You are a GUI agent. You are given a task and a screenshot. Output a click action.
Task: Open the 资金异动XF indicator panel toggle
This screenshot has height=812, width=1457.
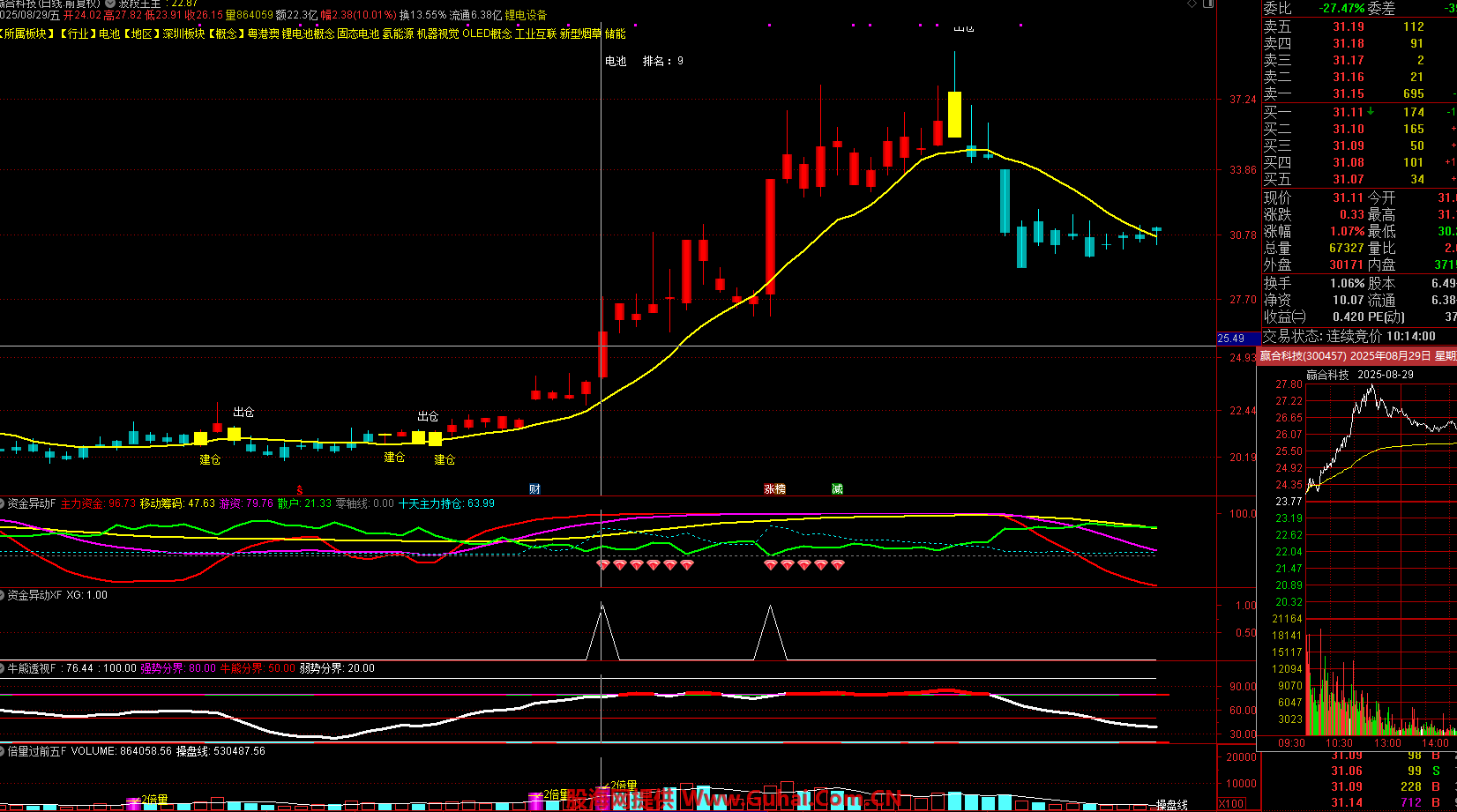coord(4,596)
